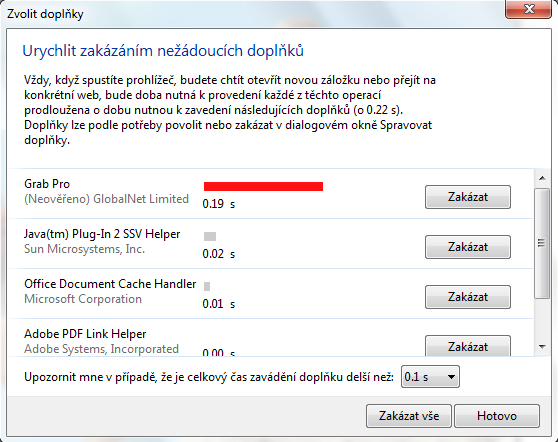The height and width of the screenshot is (442, 558).
Task: Close the Zvolit doplňky dialog
Action: [528, 9]
